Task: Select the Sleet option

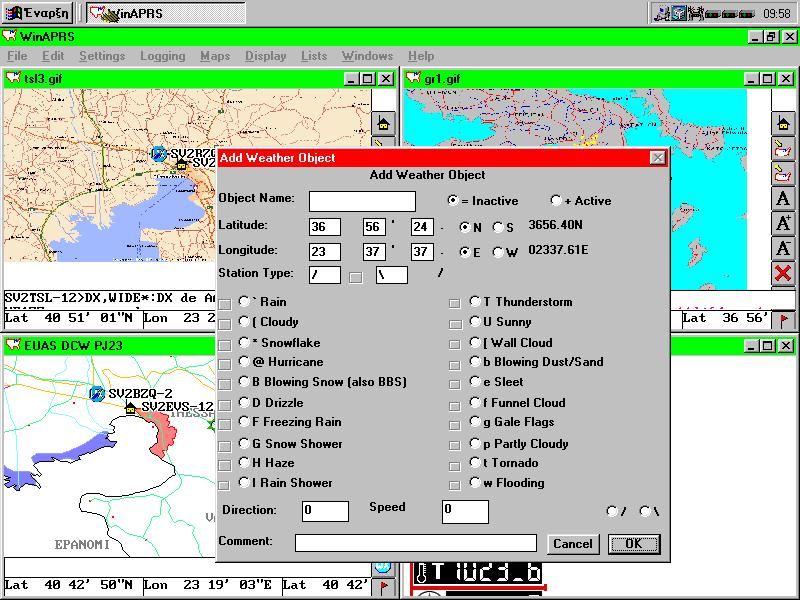Action: (x=475, y=382)
